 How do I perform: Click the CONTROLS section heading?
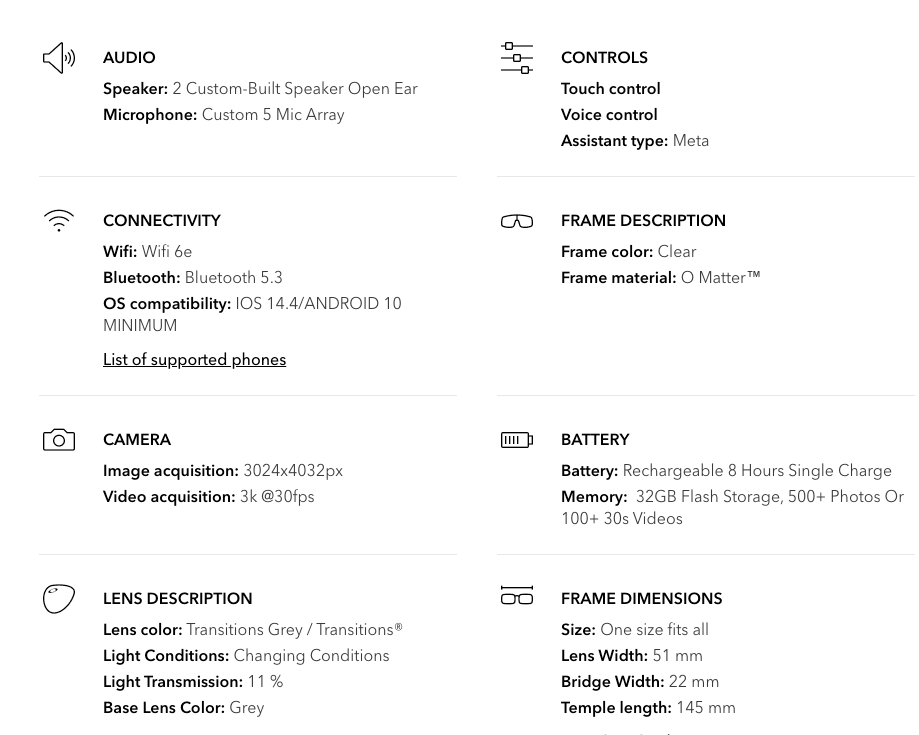pyautogui.click(x=604, y=58)
